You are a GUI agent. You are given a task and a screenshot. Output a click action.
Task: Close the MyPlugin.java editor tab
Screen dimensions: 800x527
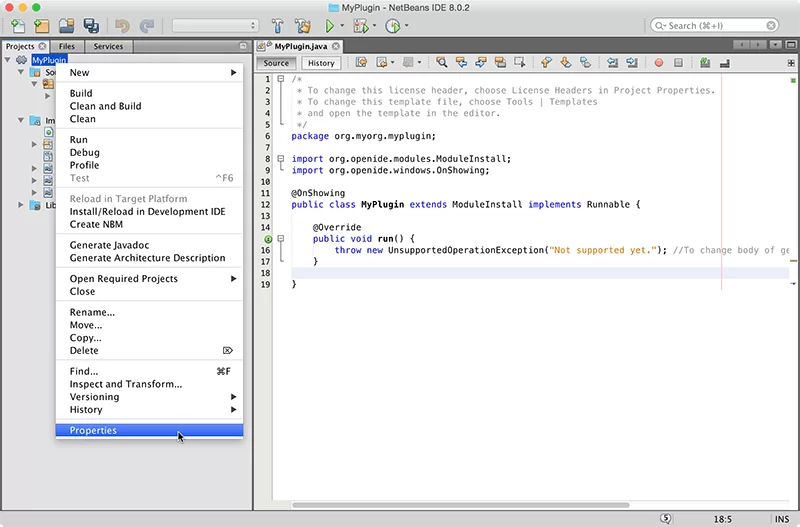[336, 46]
